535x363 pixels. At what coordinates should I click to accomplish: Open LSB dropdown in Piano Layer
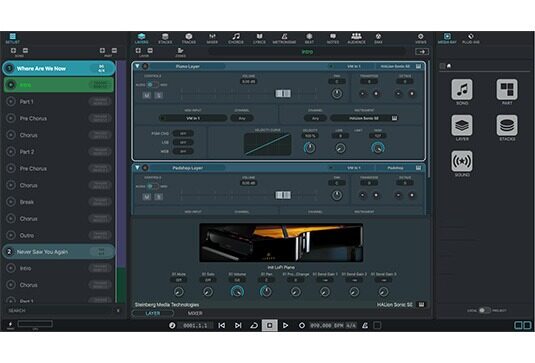183,142
